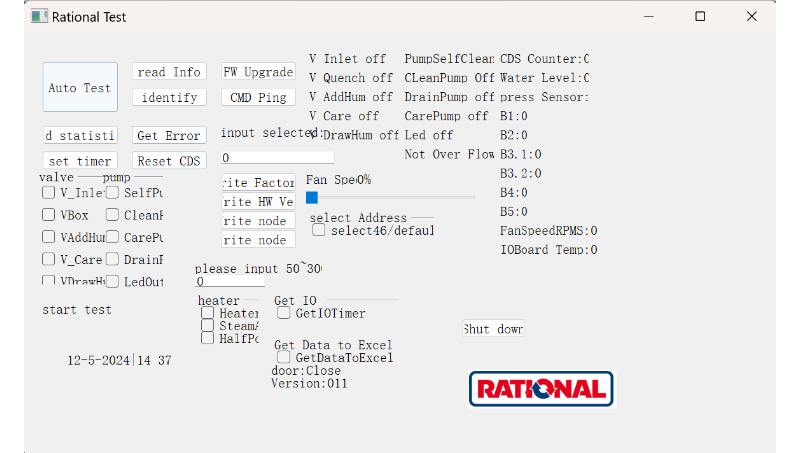Run CMD Ping
This screenshot has width=800, height=453.
pos(258,97)
